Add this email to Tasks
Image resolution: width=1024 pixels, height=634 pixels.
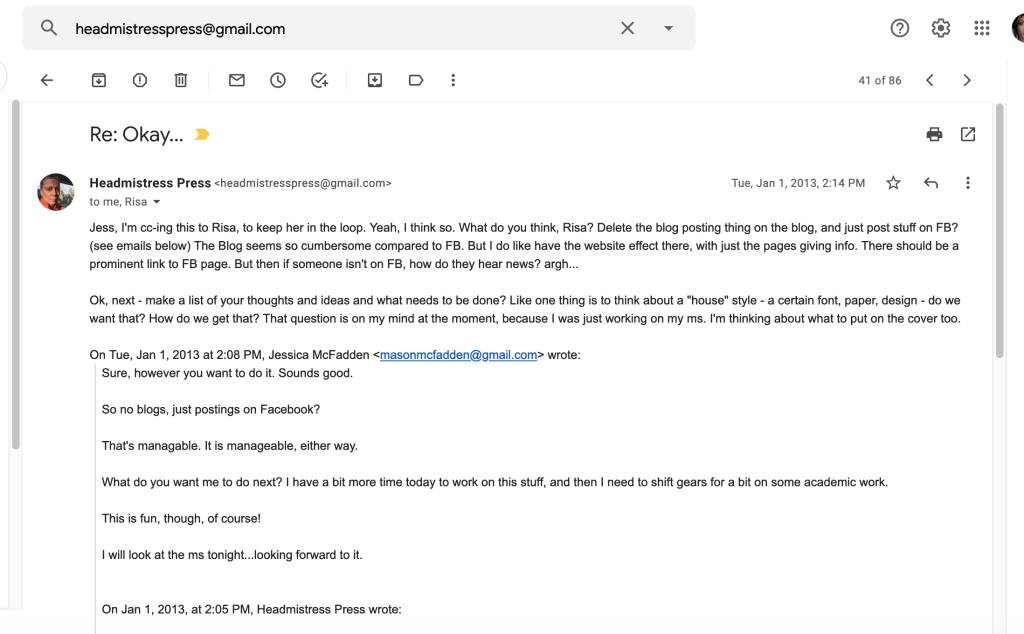coord(319,81)
